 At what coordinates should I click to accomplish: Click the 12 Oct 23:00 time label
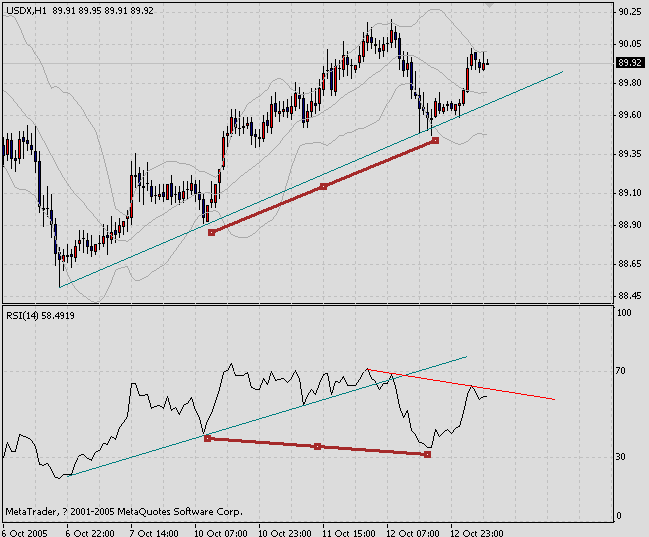[477, 533]
